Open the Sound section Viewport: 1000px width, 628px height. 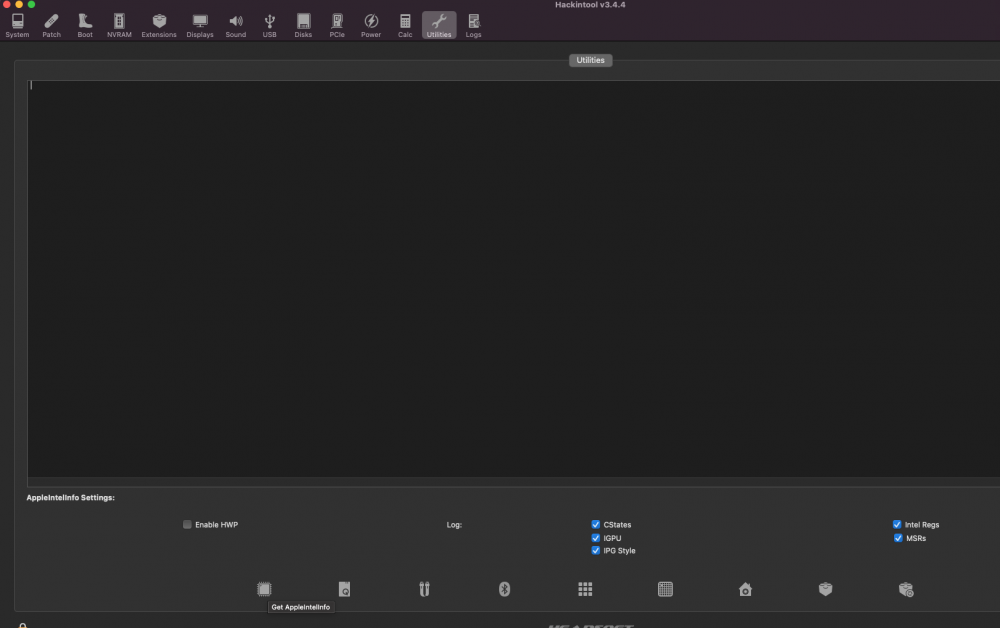[x=235, y=26]
